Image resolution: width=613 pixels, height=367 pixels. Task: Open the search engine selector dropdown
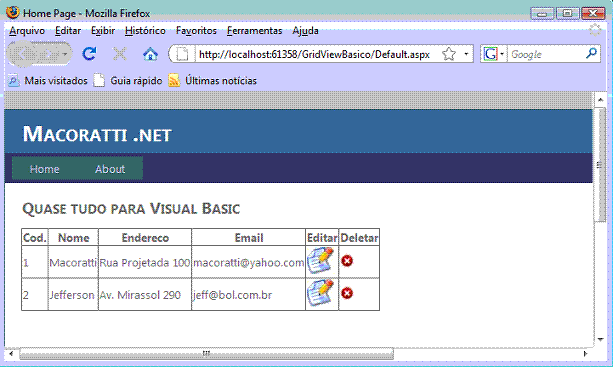pyautogui.click(x=502, y=54)
